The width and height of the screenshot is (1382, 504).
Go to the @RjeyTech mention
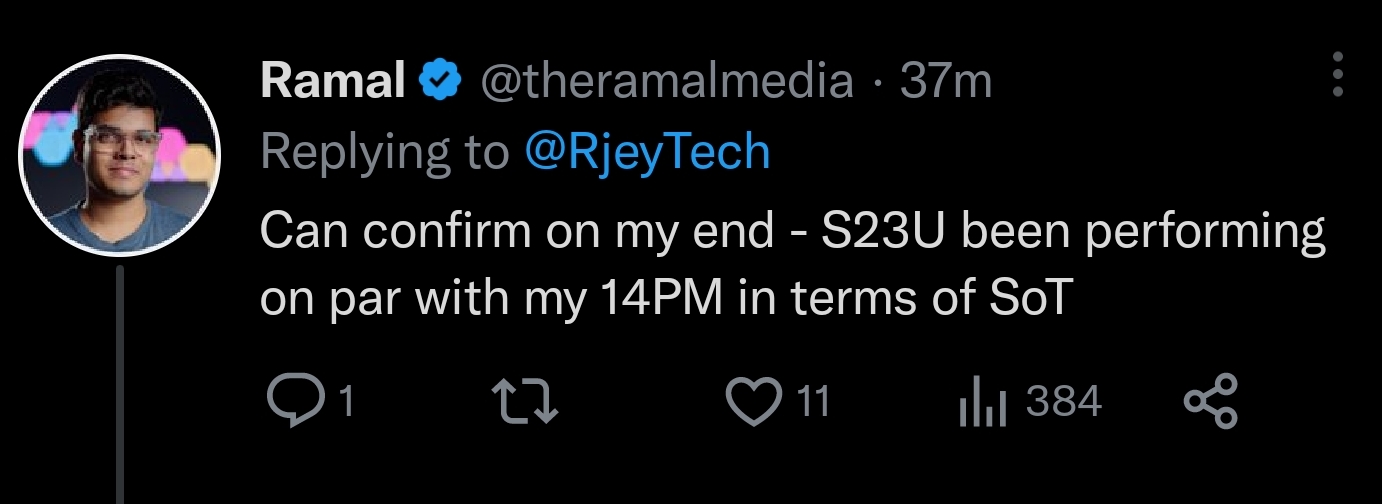[647, 152]
